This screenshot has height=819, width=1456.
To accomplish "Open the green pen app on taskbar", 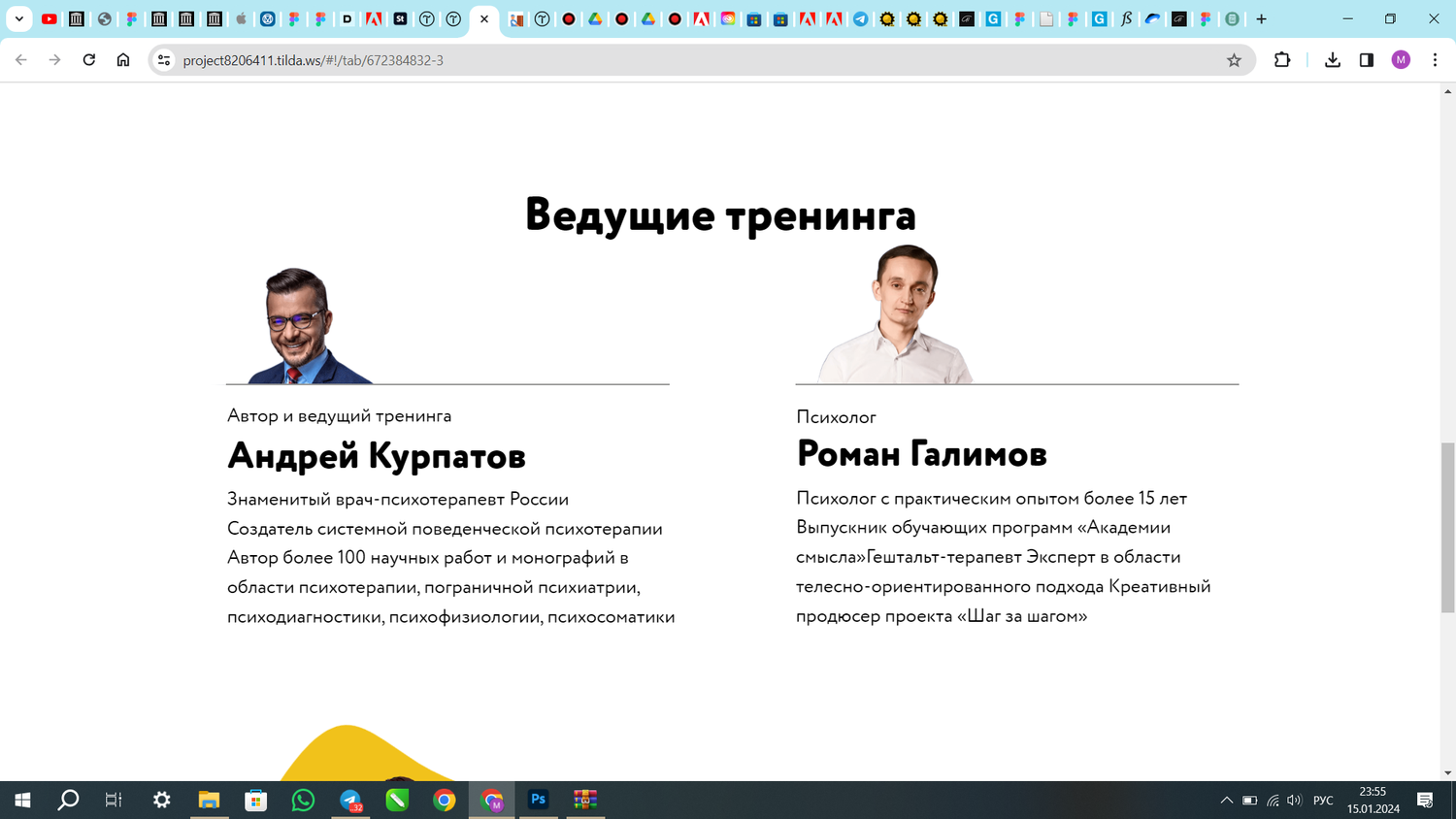I will 397,800.
